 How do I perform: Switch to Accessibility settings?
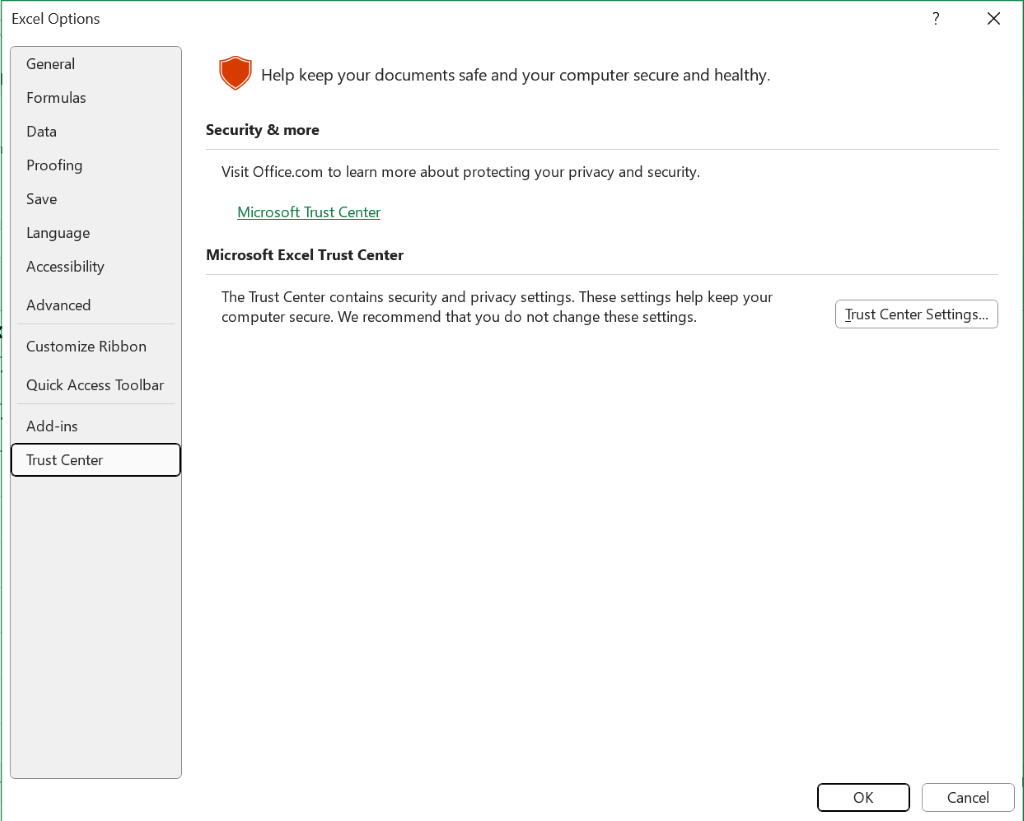pos(95,266)
